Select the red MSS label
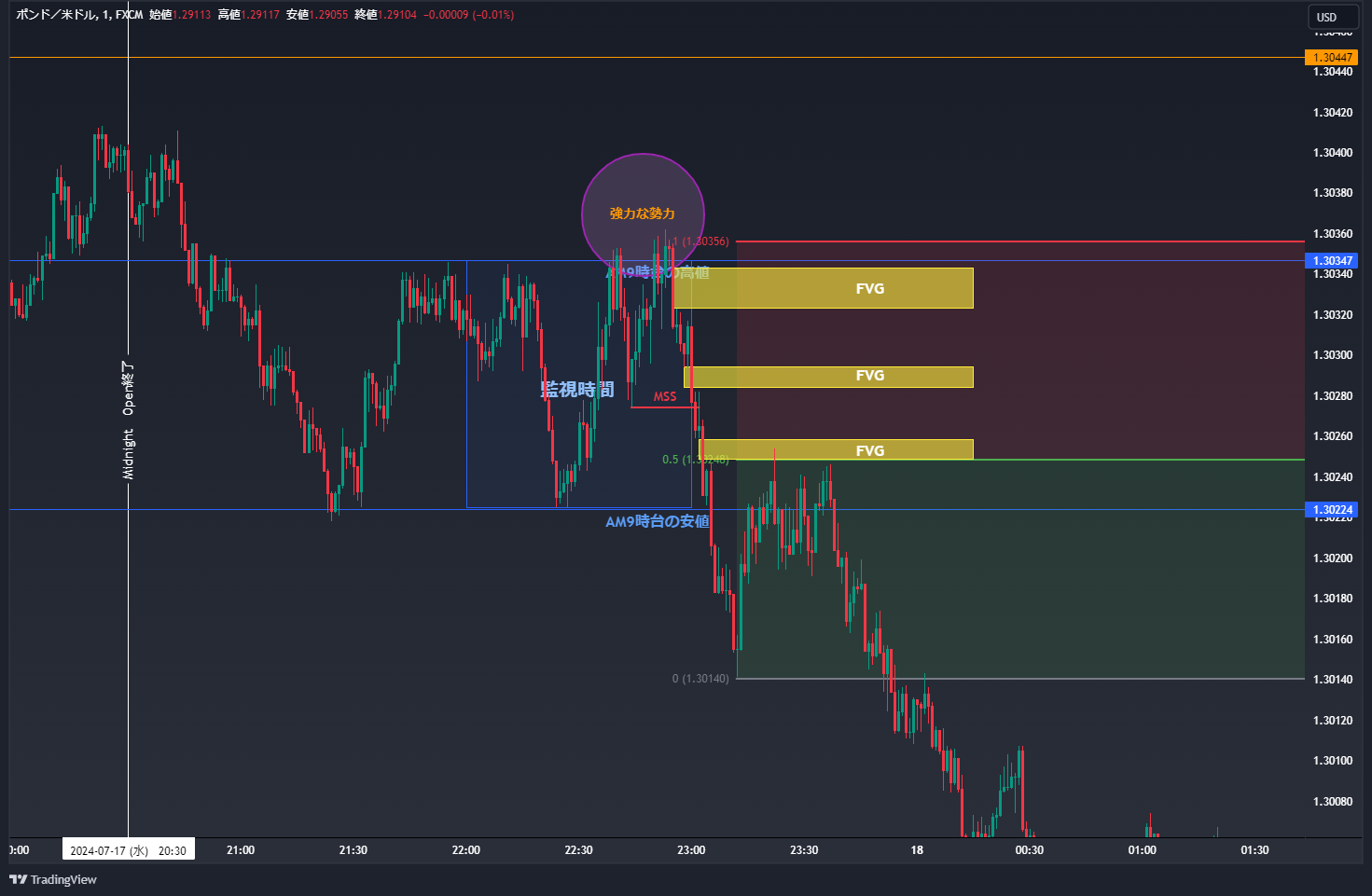 pyautogui.click(x=665, y=397)
